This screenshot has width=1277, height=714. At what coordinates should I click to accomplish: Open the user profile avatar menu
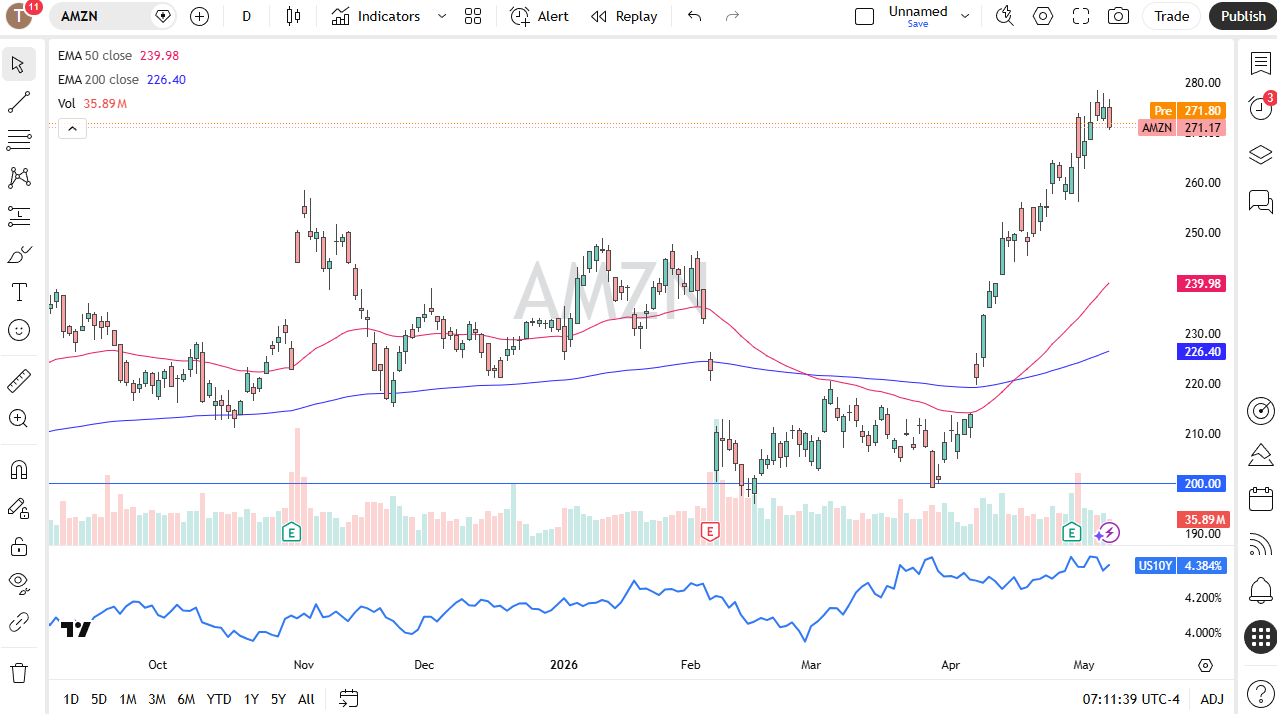point(19,15)
